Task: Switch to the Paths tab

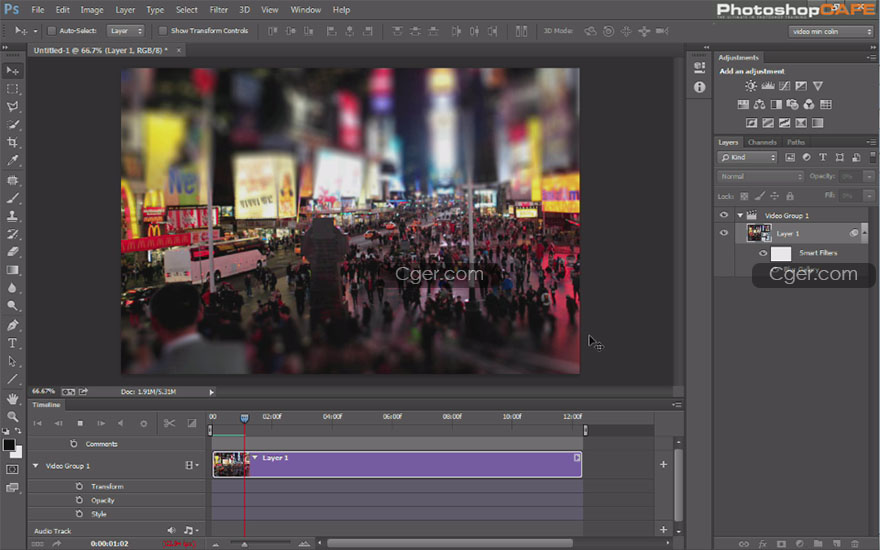Action: (795, 142)
